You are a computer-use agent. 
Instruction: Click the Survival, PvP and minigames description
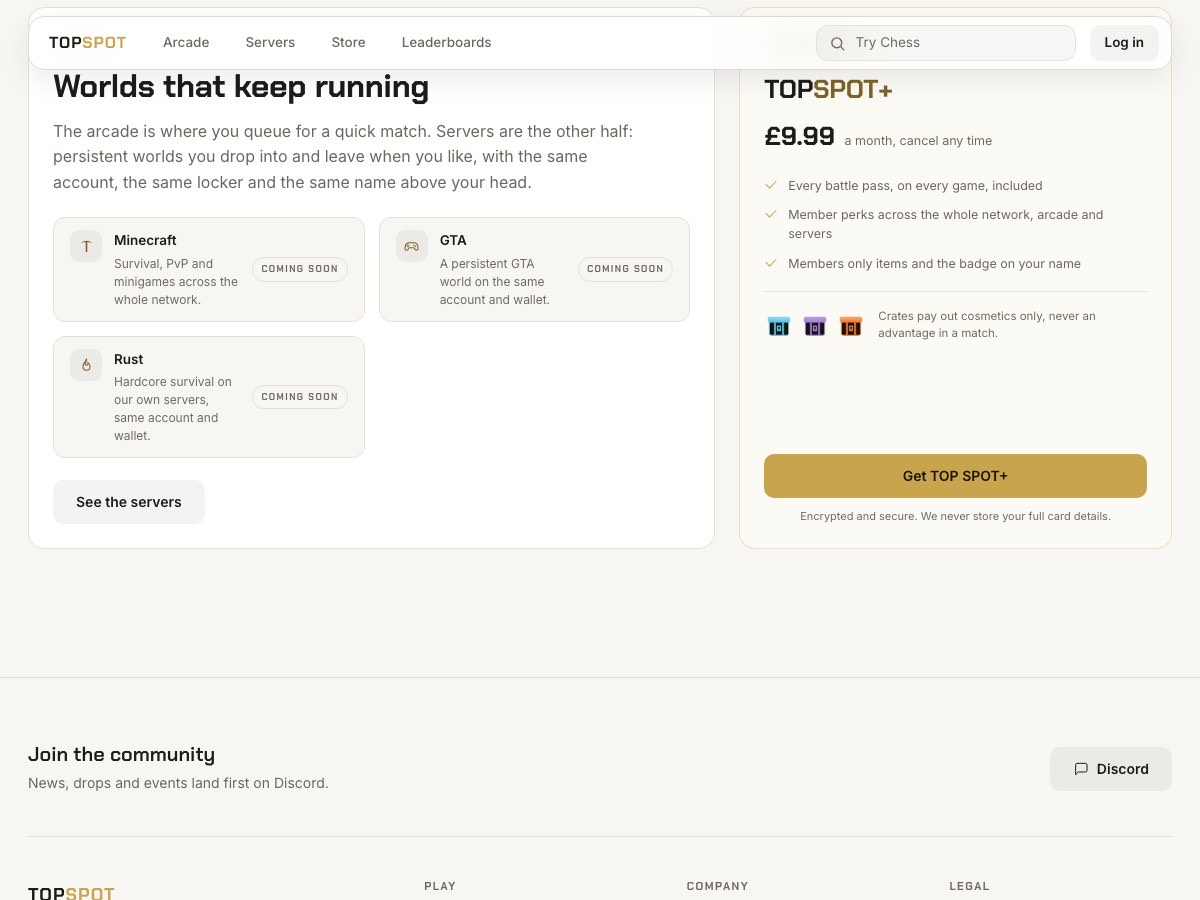click(176, 282)
